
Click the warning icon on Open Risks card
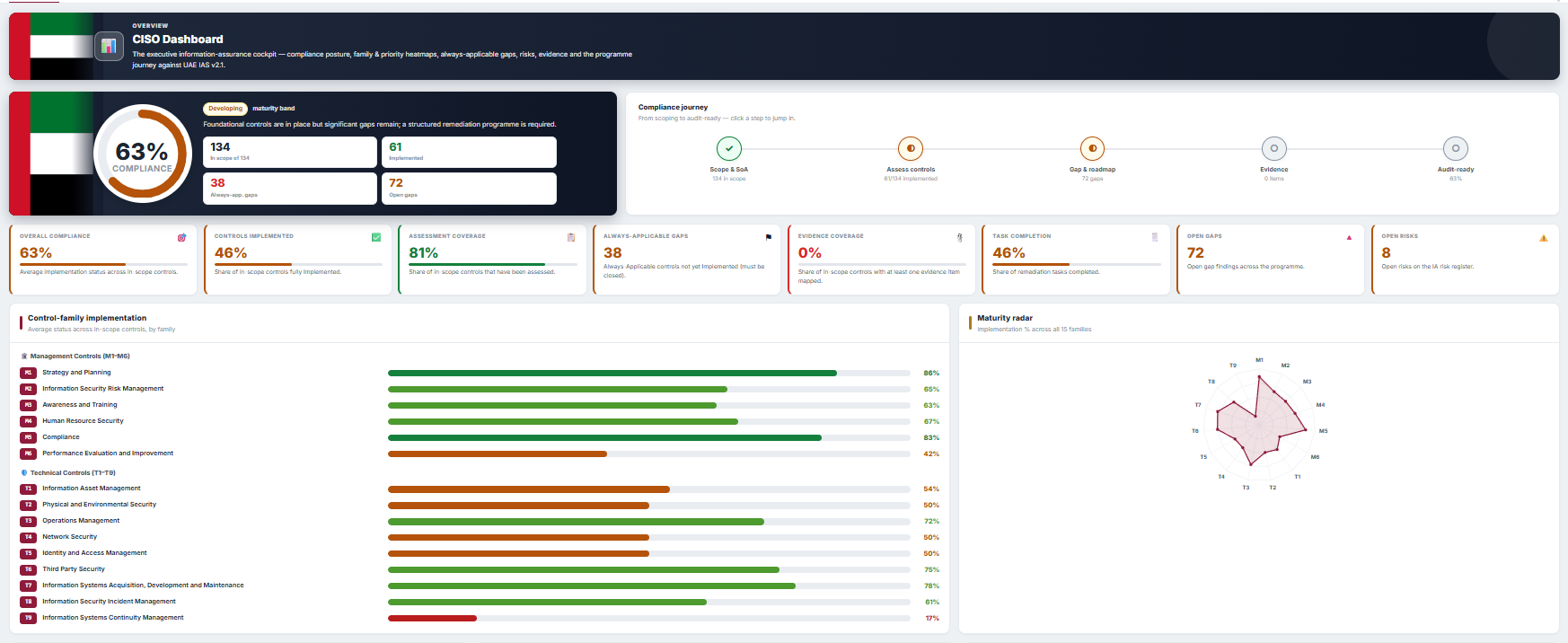click(x=1544, y=238)
